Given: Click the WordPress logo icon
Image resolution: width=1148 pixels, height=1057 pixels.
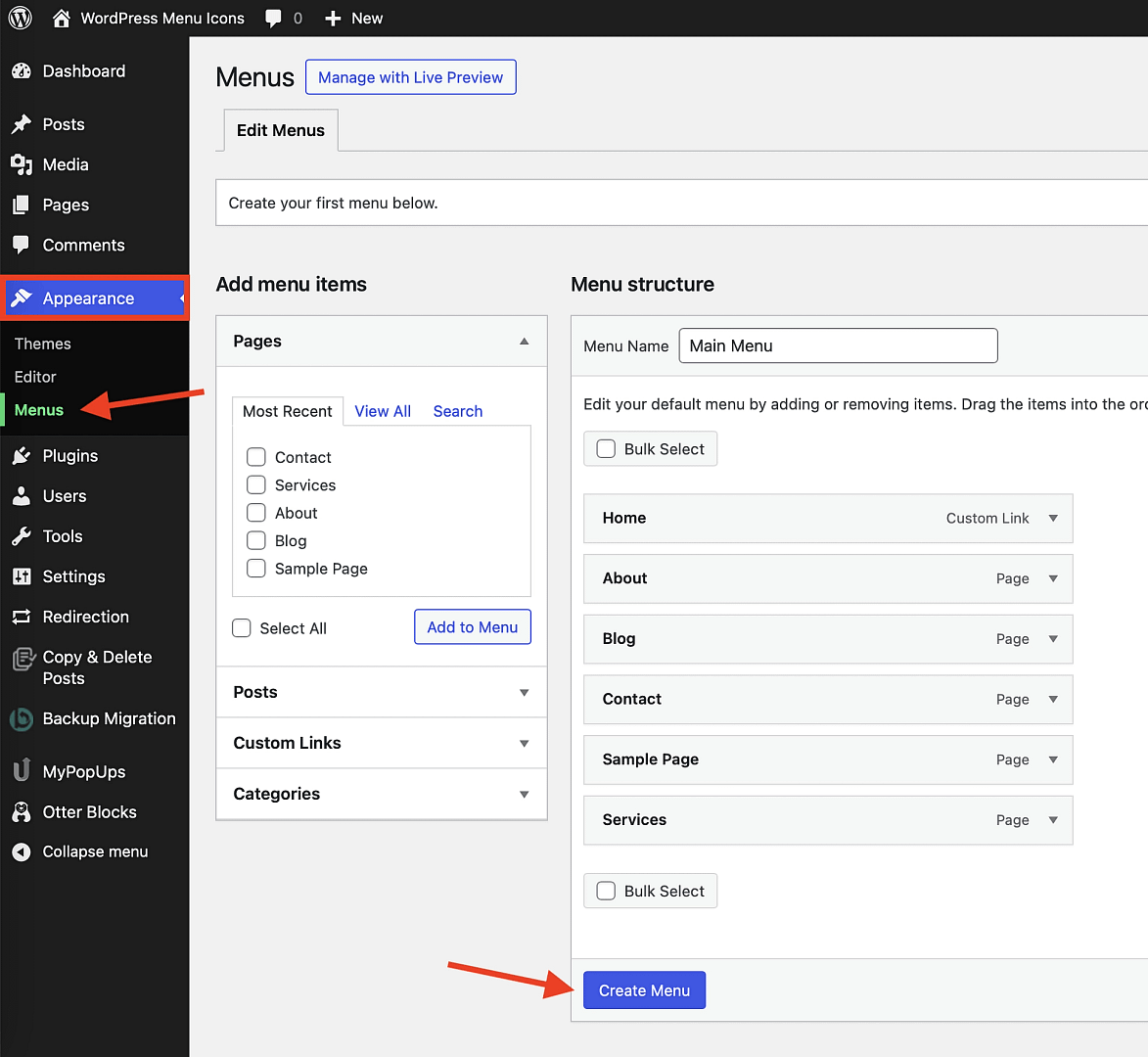Looking at the screenshot, I should 20,19.
